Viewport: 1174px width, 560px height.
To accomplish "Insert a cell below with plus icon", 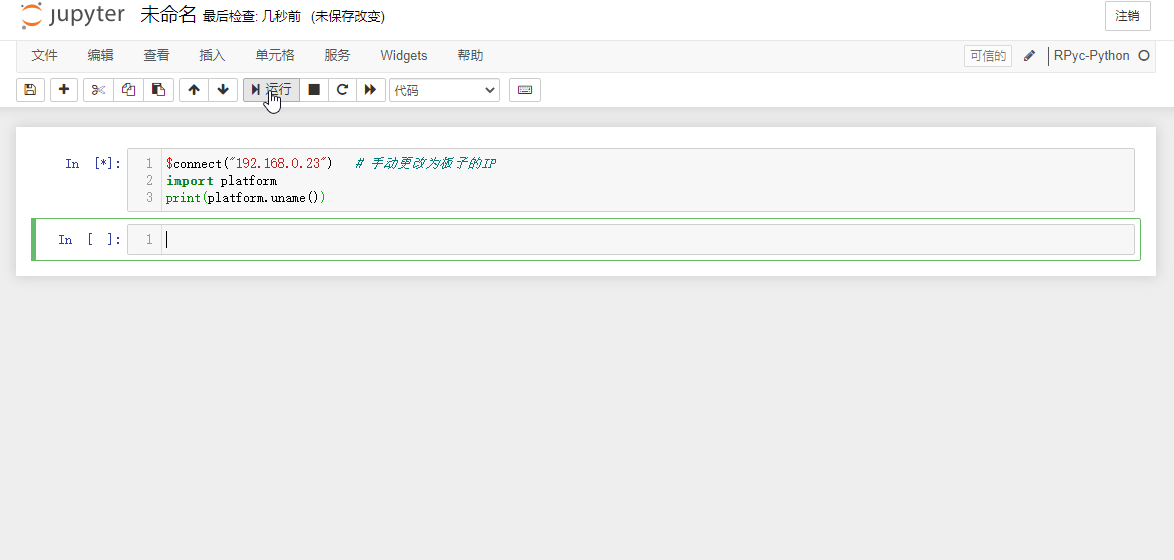I will (x=64, y=90).
